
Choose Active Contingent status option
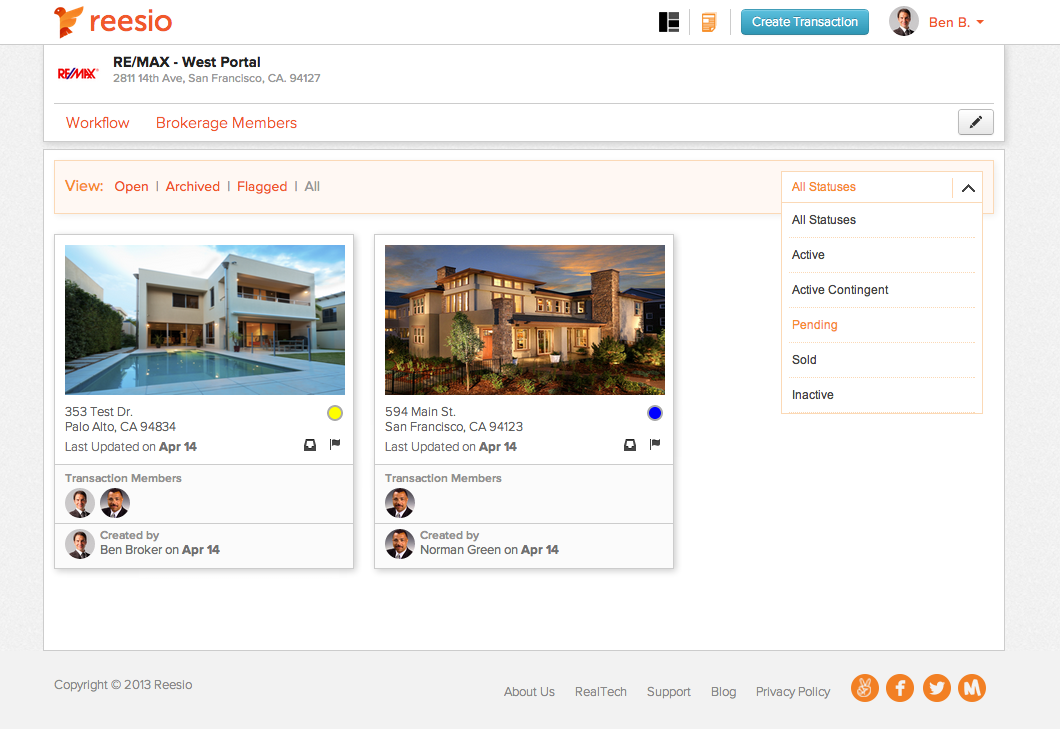point(840,290)
